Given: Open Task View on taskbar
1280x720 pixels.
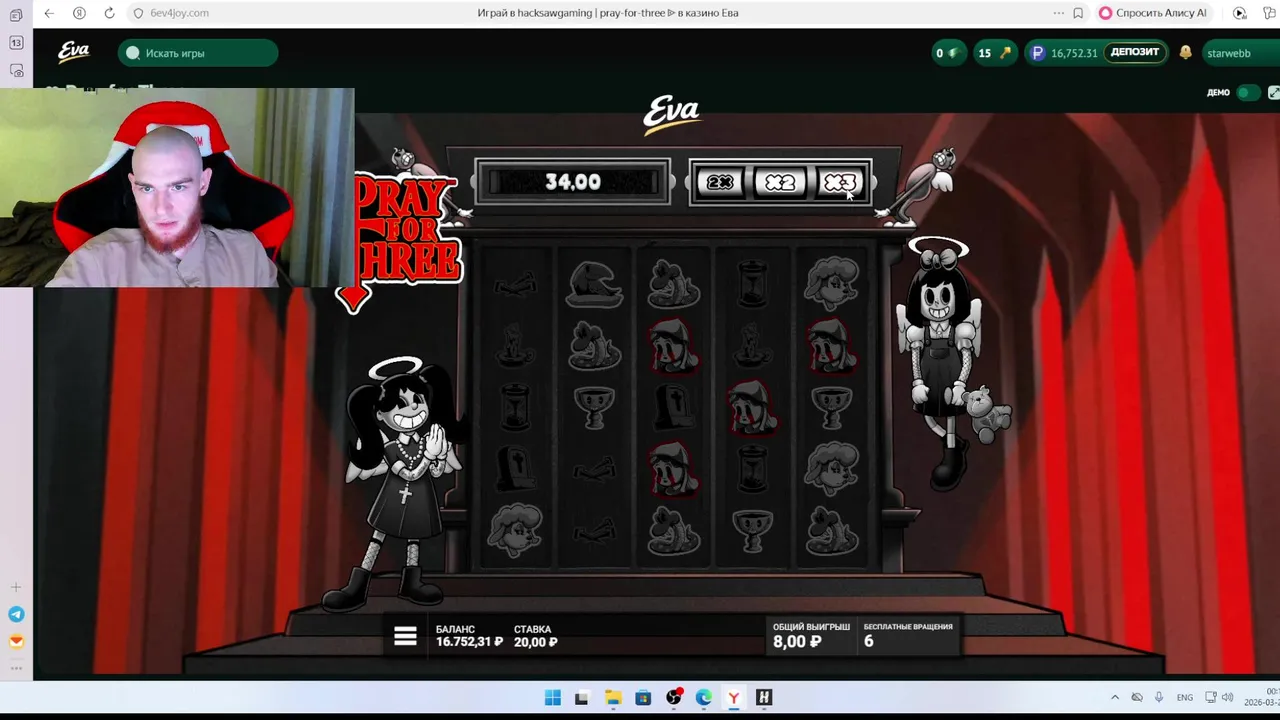Looking at the screenshot, I should (582, 697).
